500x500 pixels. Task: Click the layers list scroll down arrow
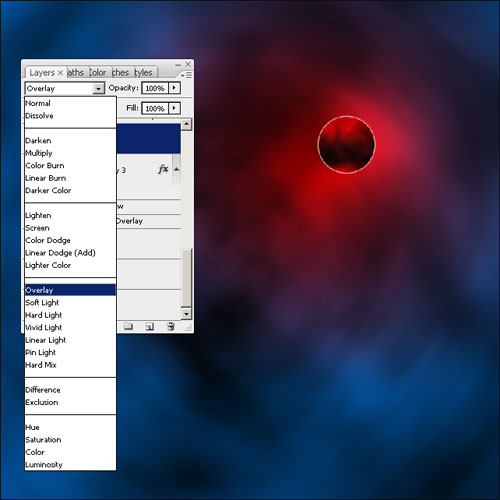186,313
